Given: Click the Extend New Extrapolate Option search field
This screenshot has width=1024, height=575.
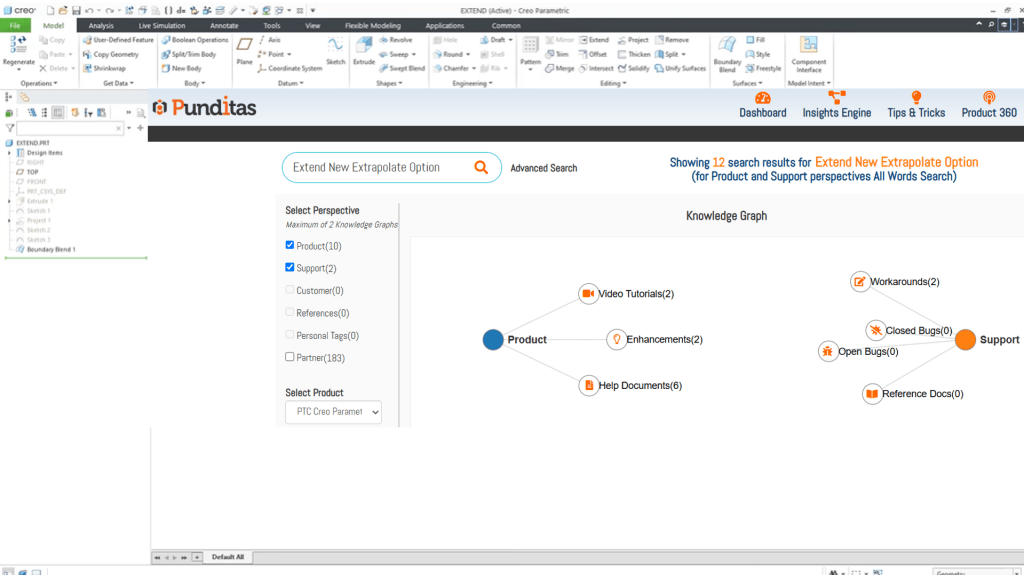Looking at the screenshot, I should click(x=375, y=168).
